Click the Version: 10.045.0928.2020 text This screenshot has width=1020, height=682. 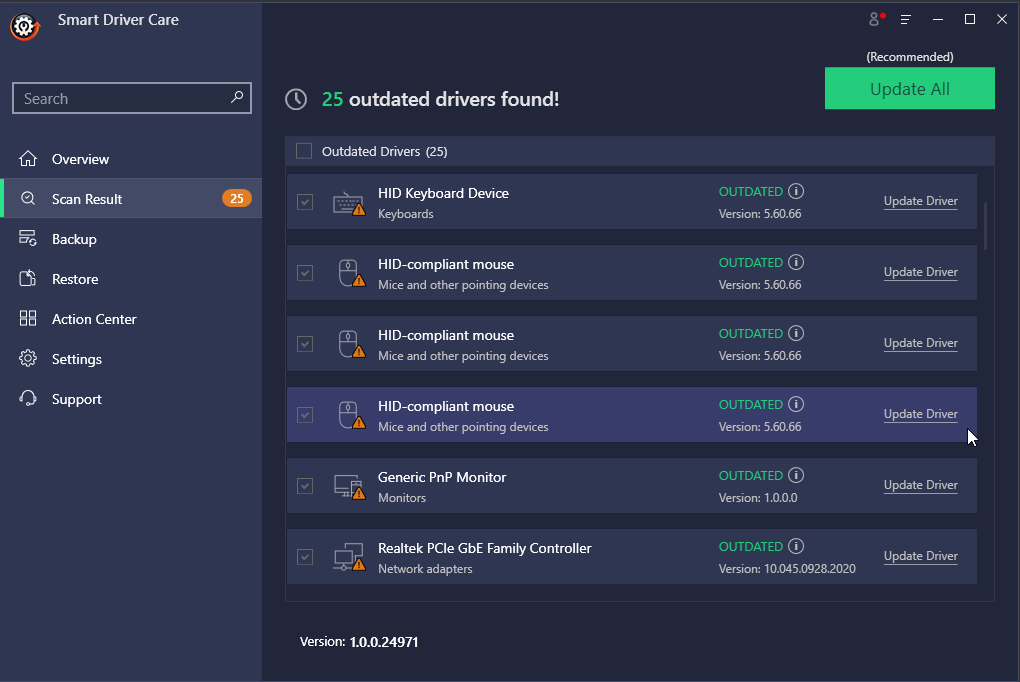pyautogui.click(x=786, y=569)
